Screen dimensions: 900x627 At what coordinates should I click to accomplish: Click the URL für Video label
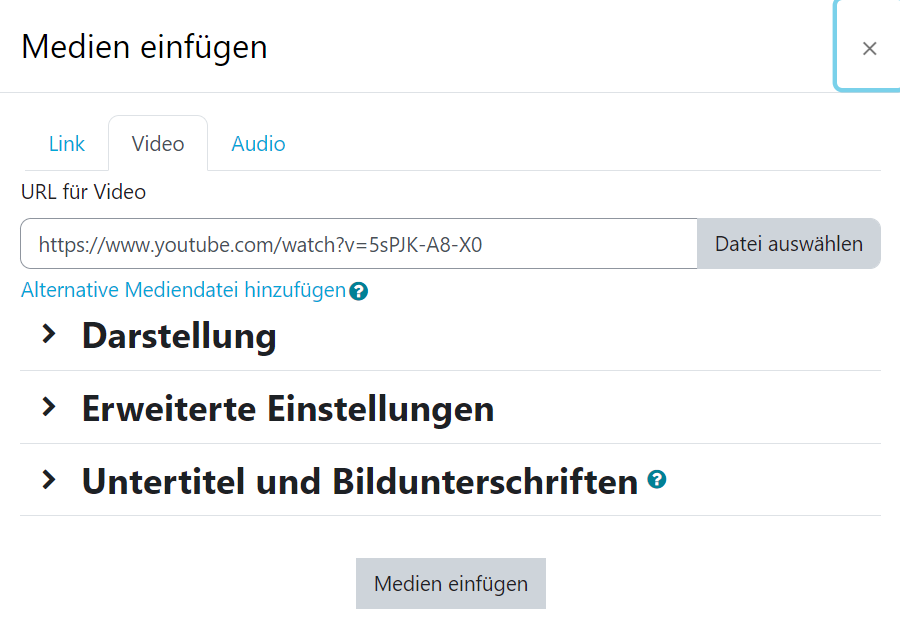84,192
